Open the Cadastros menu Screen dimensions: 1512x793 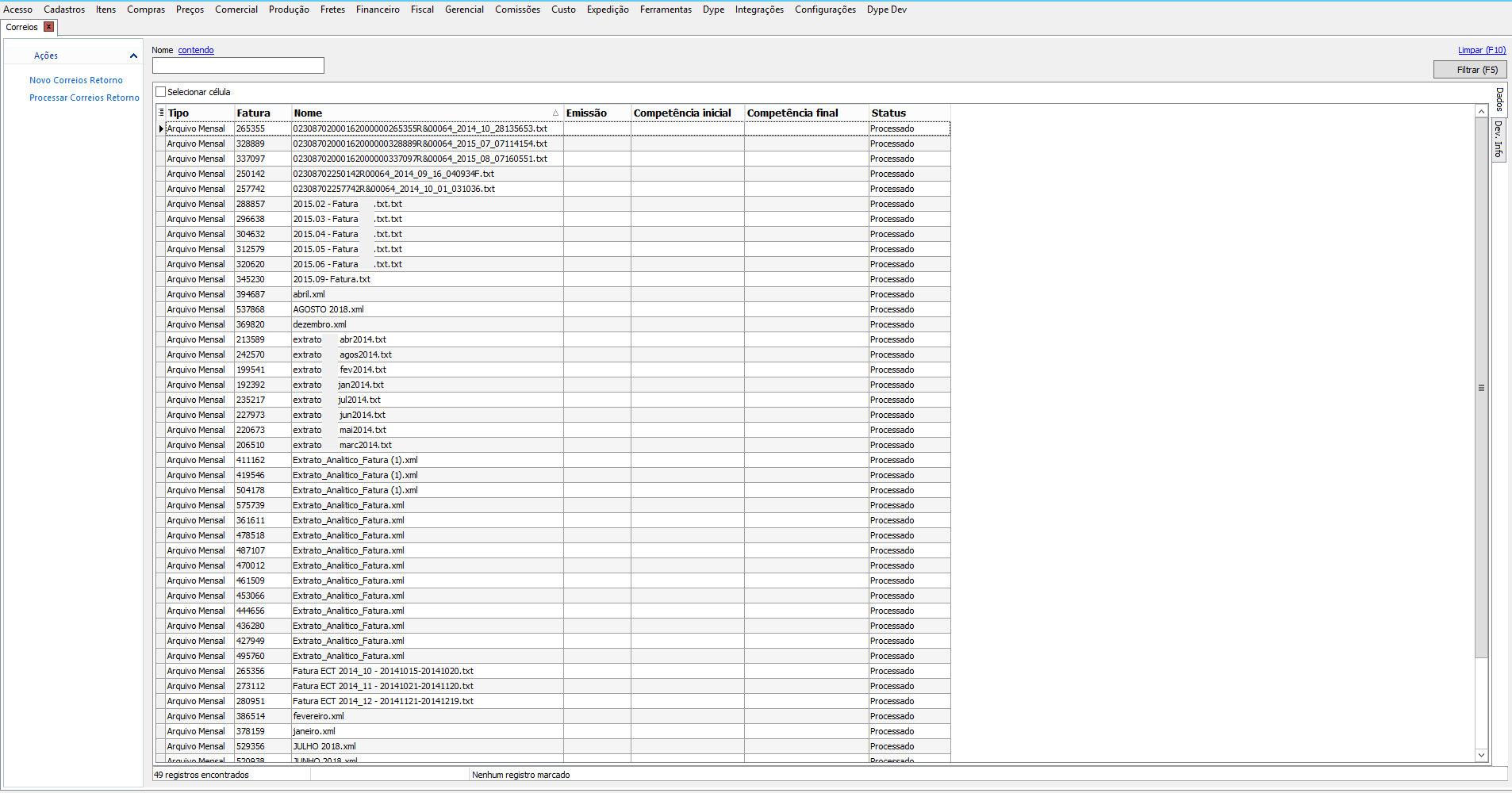coord(64,10)
